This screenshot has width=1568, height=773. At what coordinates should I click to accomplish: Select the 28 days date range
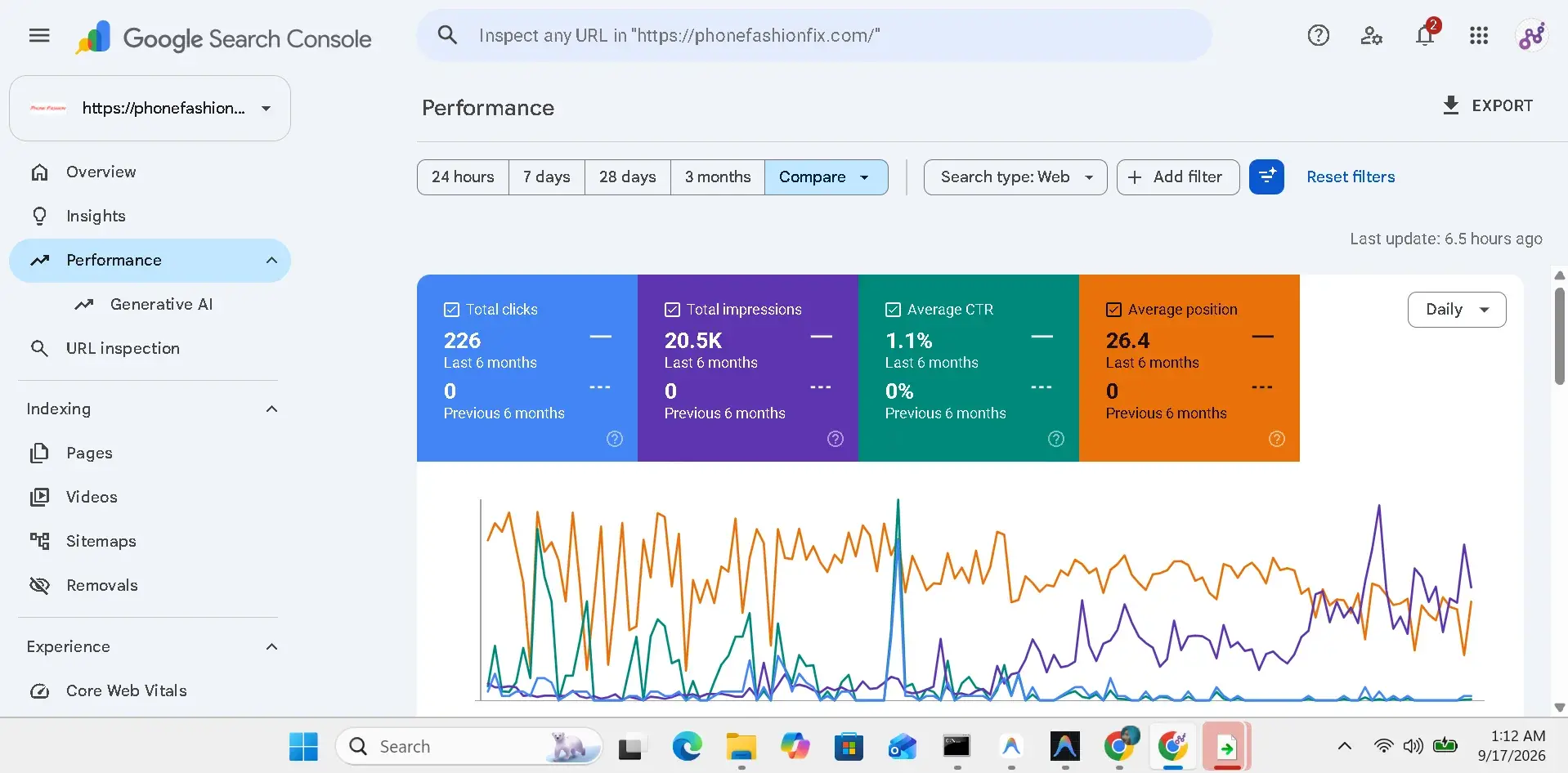pos(627,176)
